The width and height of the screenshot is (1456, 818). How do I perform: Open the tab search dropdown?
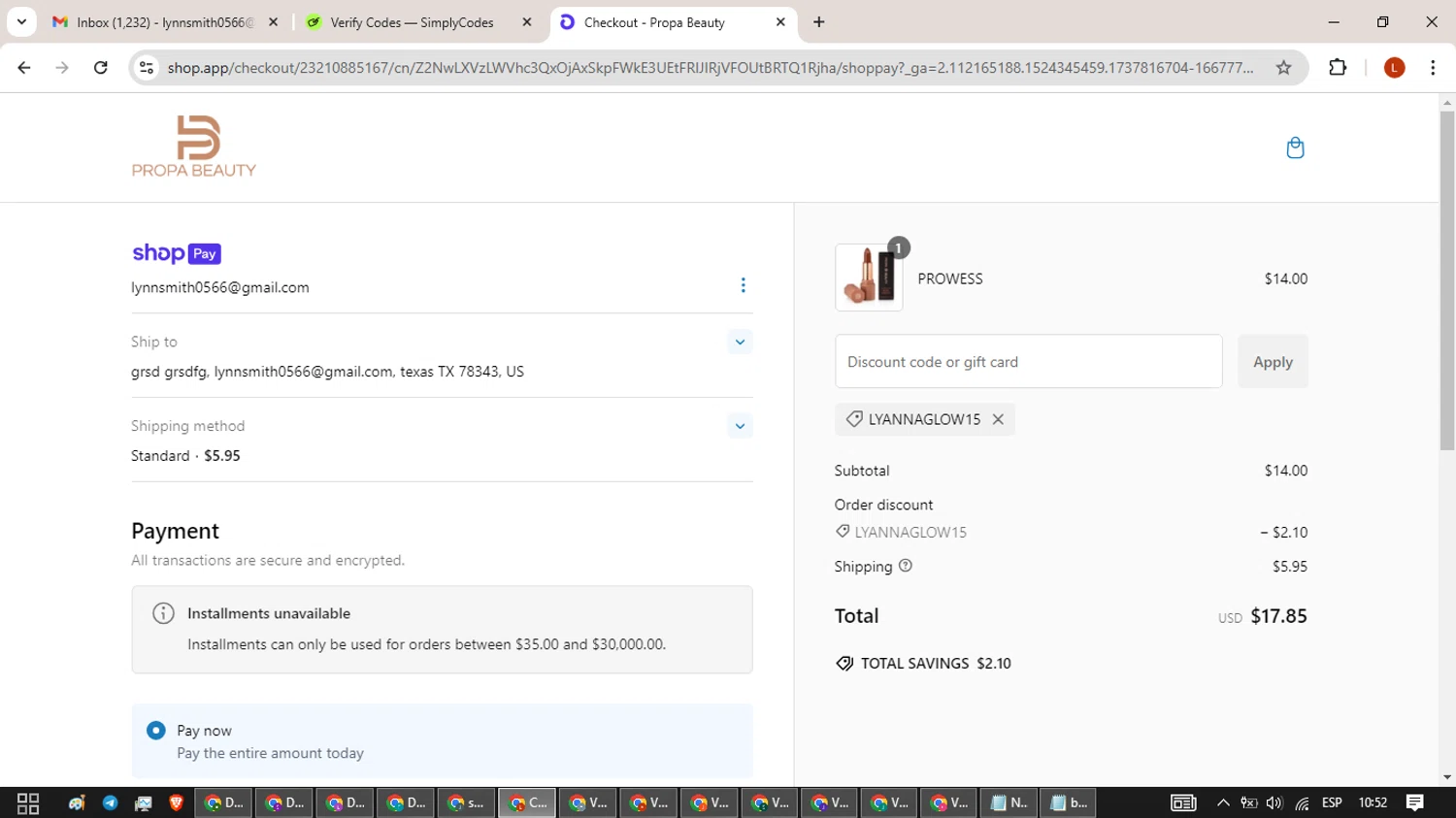click(x=21, y=21)
